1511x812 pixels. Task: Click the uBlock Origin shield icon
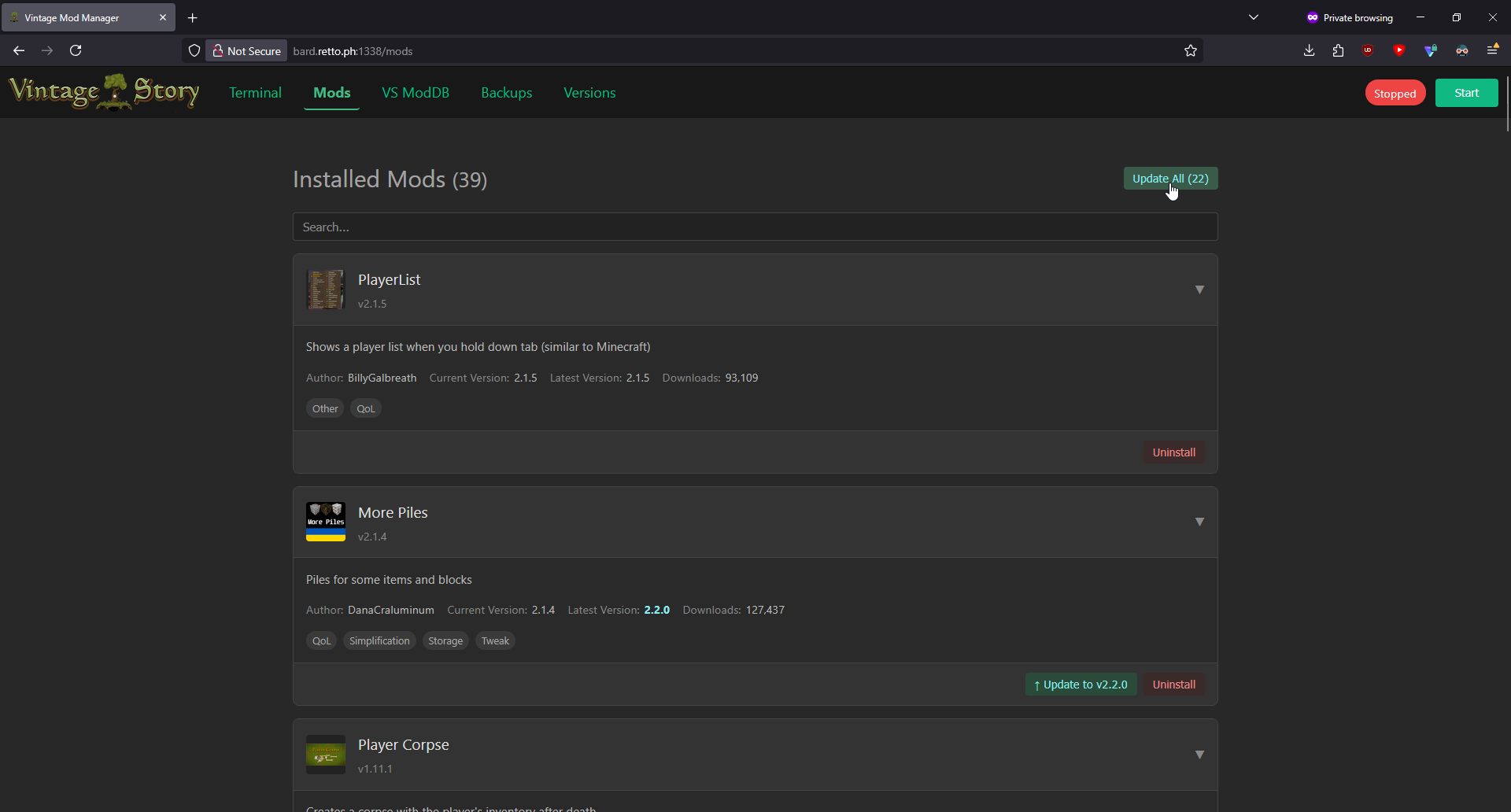coord(1368,50)
